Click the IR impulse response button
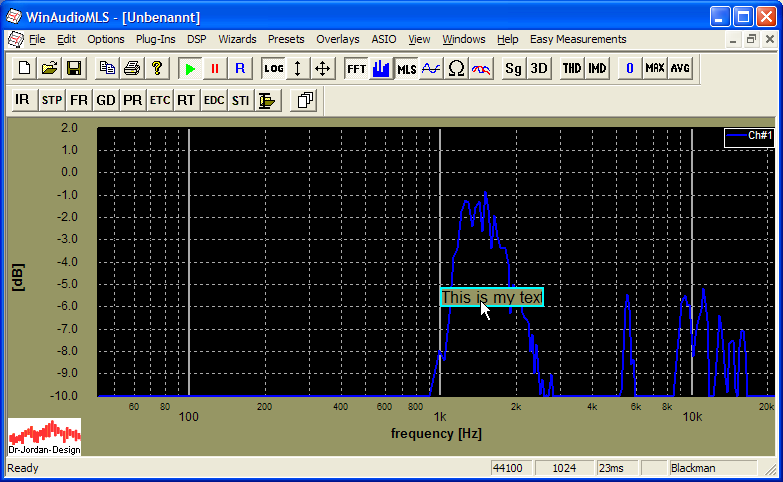The width and height of the screenshot is (783, 482). pyautogui.click(x=22, y=100)
